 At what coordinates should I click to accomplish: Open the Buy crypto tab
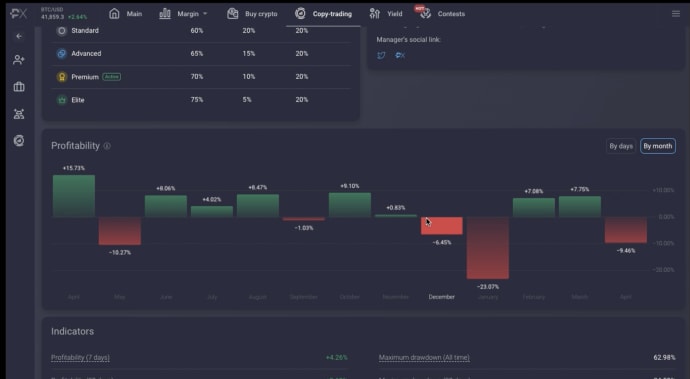click(x=261, y=14)
